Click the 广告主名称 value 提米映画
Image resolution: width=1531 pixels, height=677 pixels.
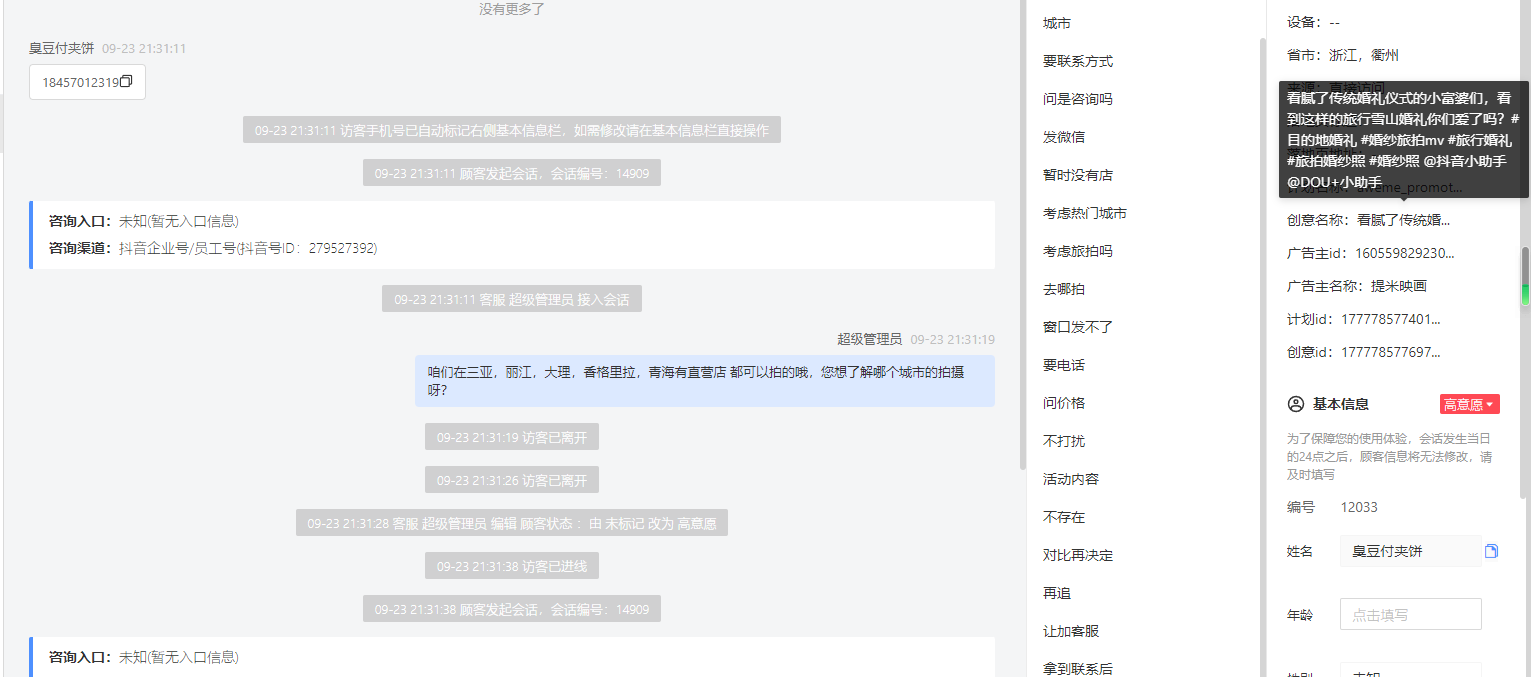pyautogui.click(x=1398, y=286)
